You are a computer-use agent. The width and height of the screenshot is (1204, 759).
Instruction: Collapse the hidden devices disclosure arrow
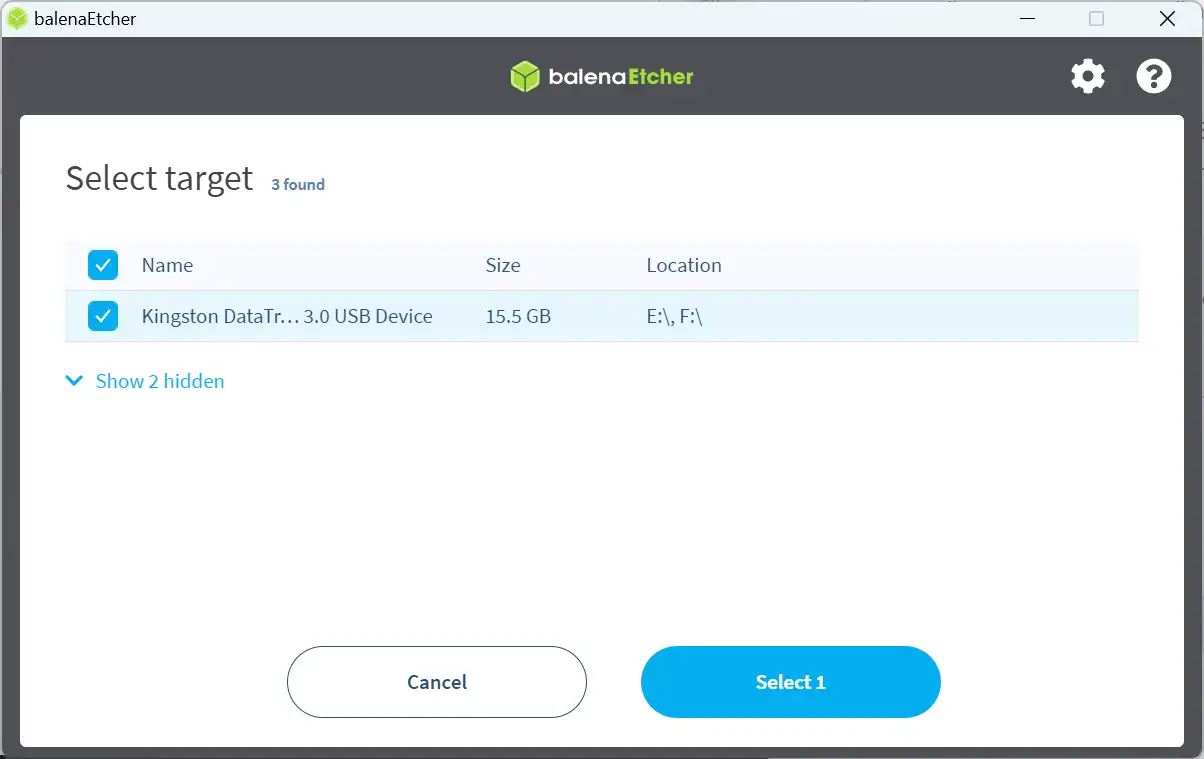point(74,381)
